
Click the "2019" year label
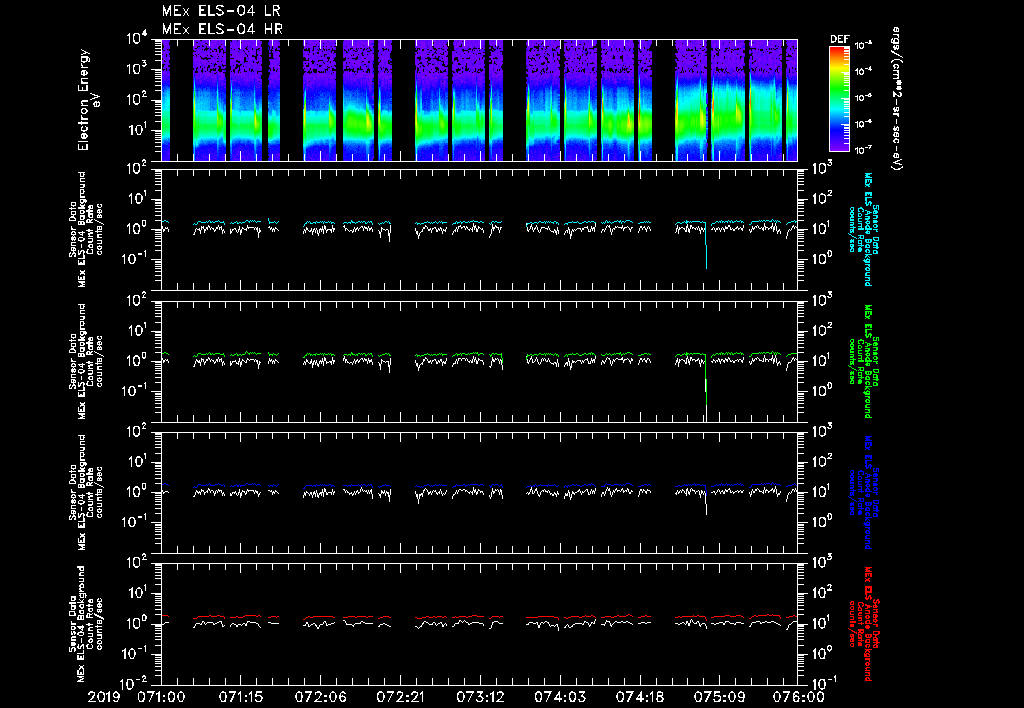coord(105,698)
